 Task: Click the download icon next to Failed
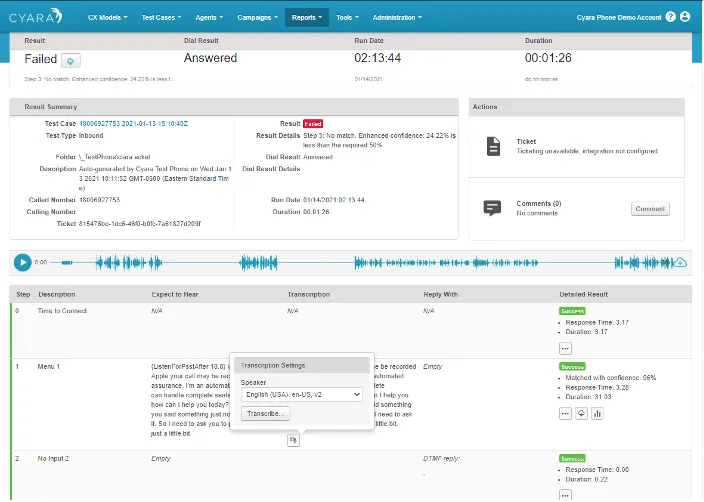70,60
